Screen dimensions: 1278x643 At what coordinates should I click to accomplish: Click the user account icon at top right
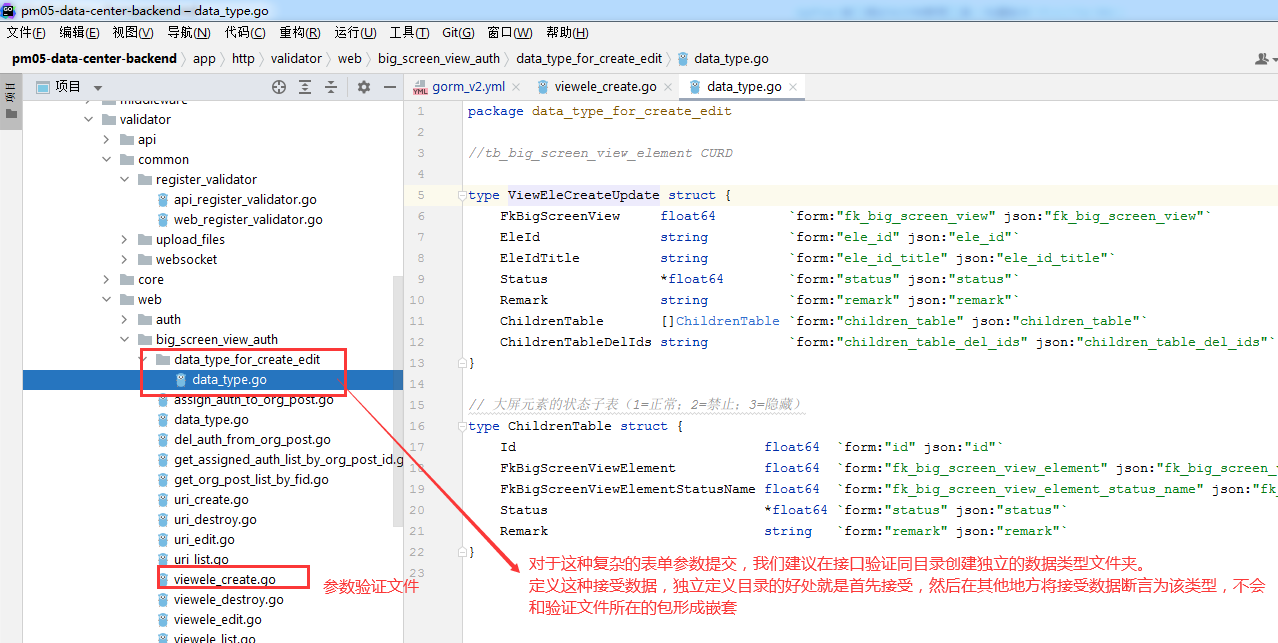pos(1264,59)
